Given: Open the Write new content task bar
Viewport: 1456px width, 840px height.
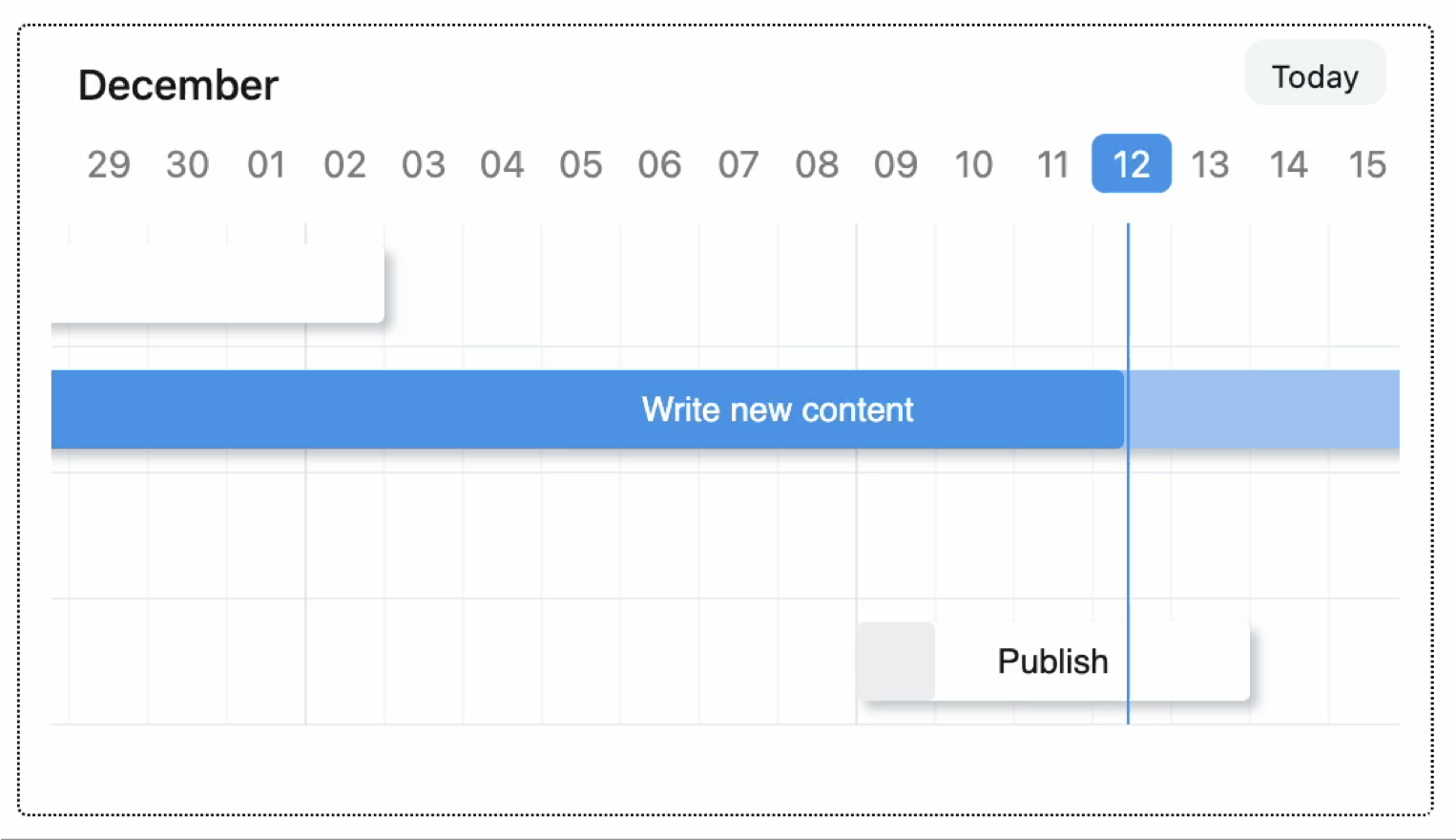Looking at the screenshot, I should click(777, 409).
